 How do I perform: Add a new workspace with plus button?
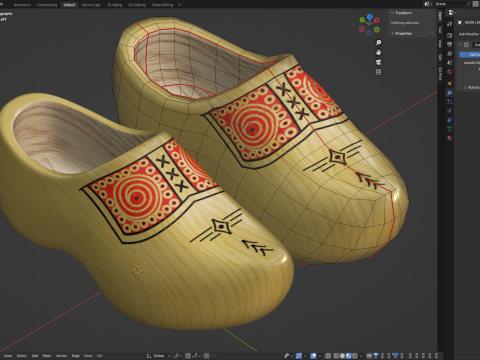coord(180,5)
